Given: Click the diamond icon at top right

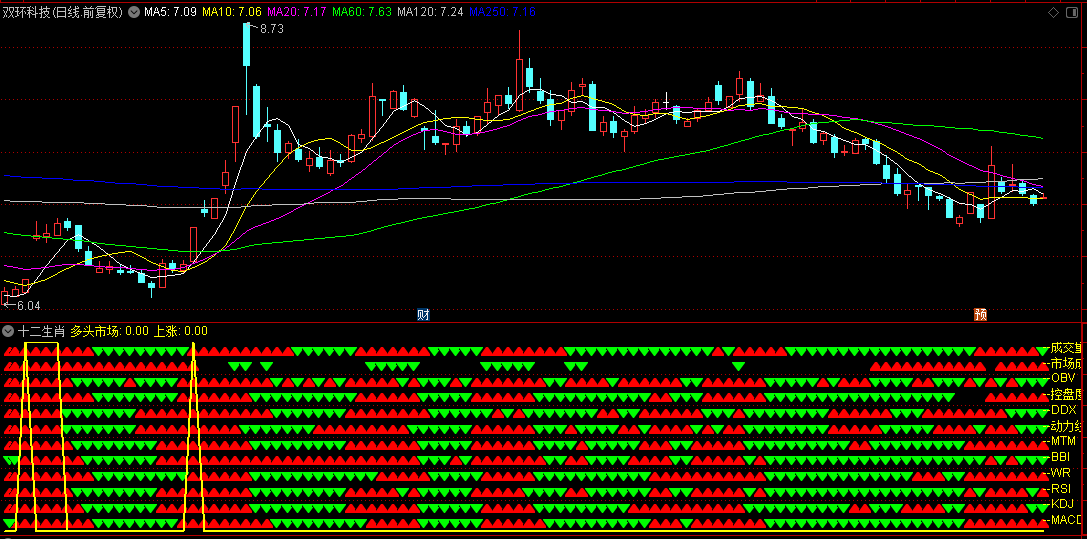Looking at the screenshot, I should coord(1054,12).
